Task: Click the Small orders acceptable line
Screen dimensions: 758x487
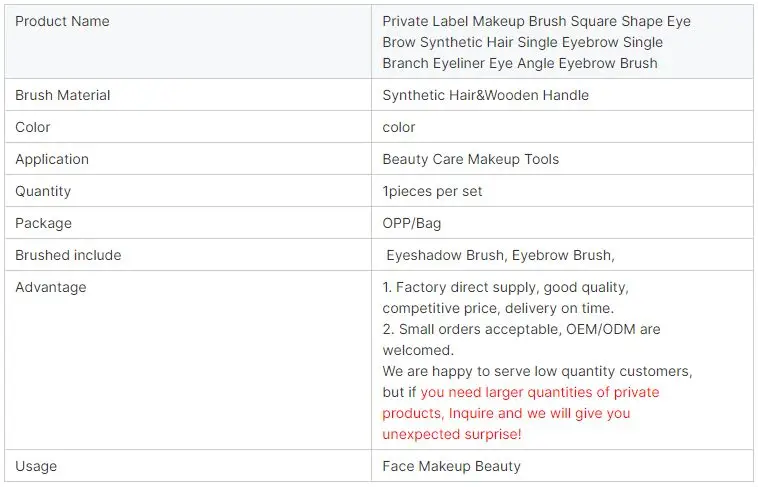Action: 521,329
